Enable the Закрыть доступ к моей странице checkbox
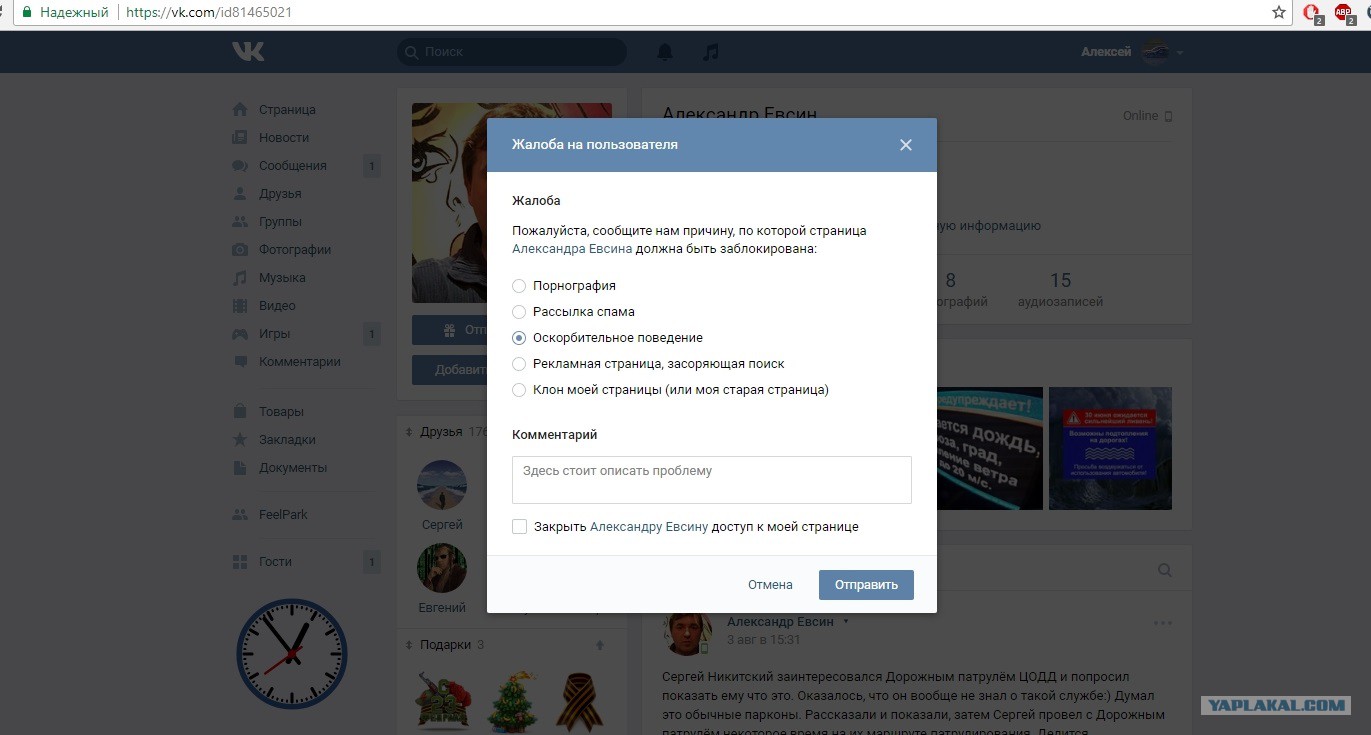The width and height of the screenshot is (1371, 735). (x=519, y=527)
